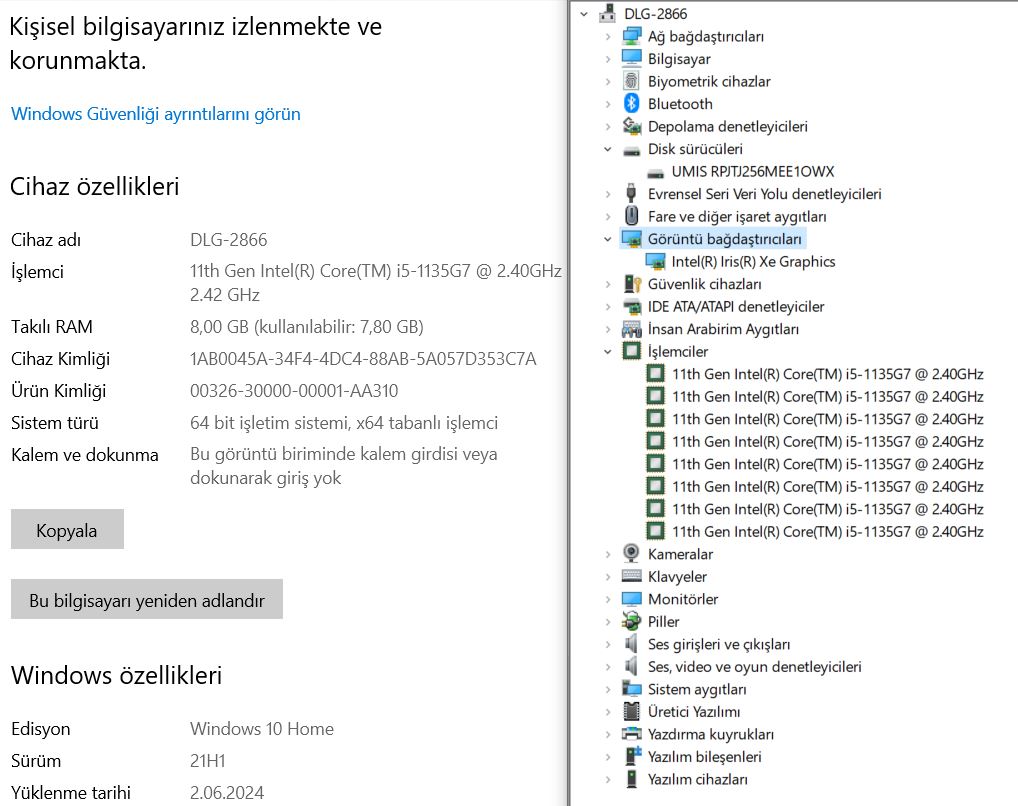Click the Piller battery icon
This screenshot has width=1018, height=806.
[x=631, y=622]
